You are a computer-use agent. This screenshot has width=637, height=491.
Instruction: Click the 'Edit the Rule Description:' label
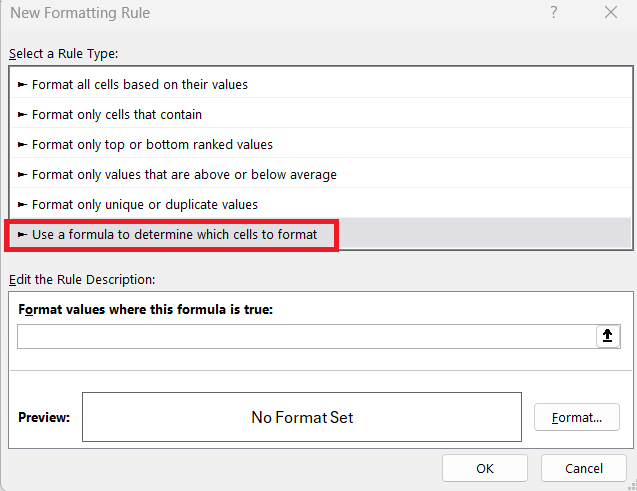82,279
